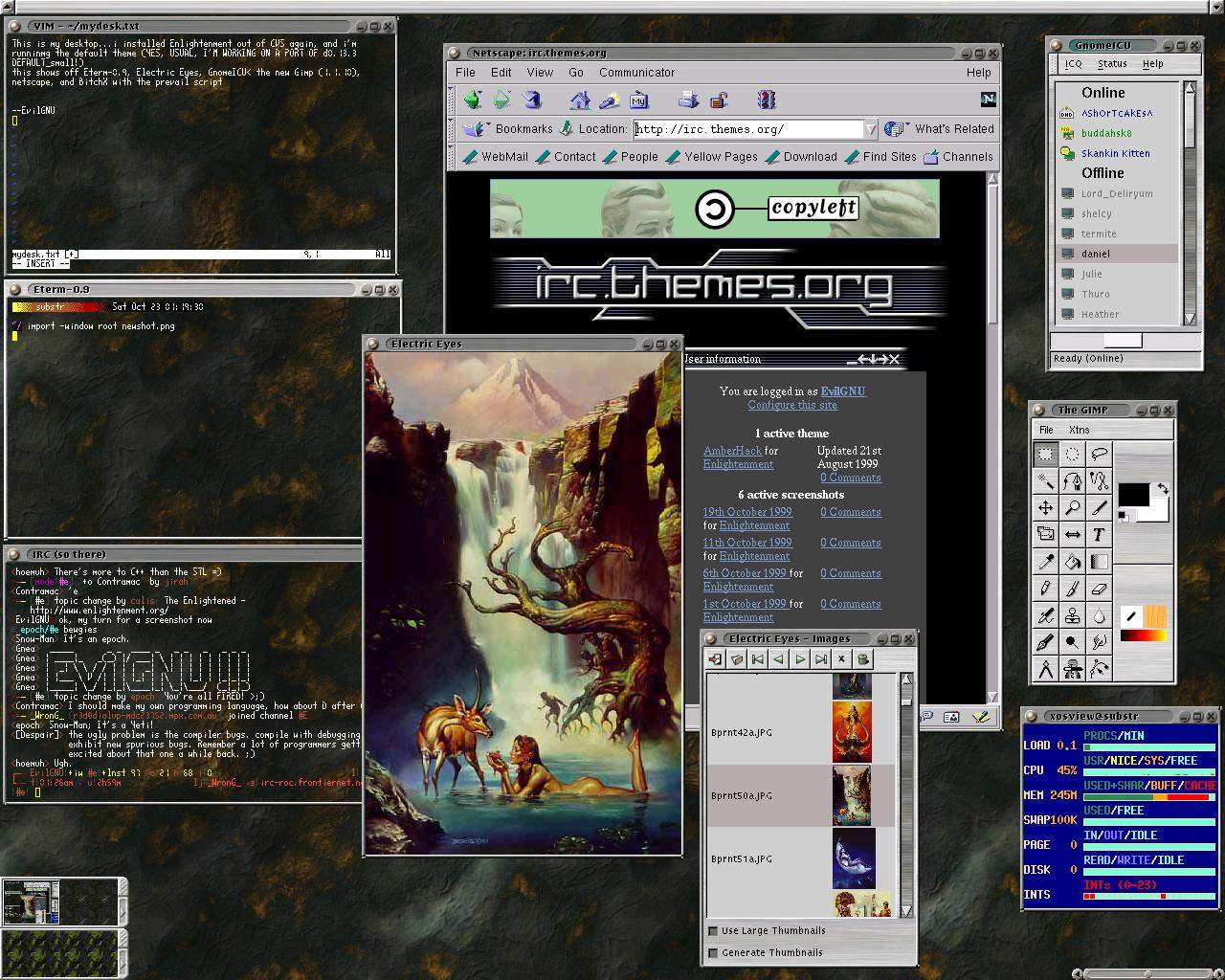This screenshot has width=1225, height=980.
Task: Choose the Bucket Fill tool
Action: click(1073, 562)
